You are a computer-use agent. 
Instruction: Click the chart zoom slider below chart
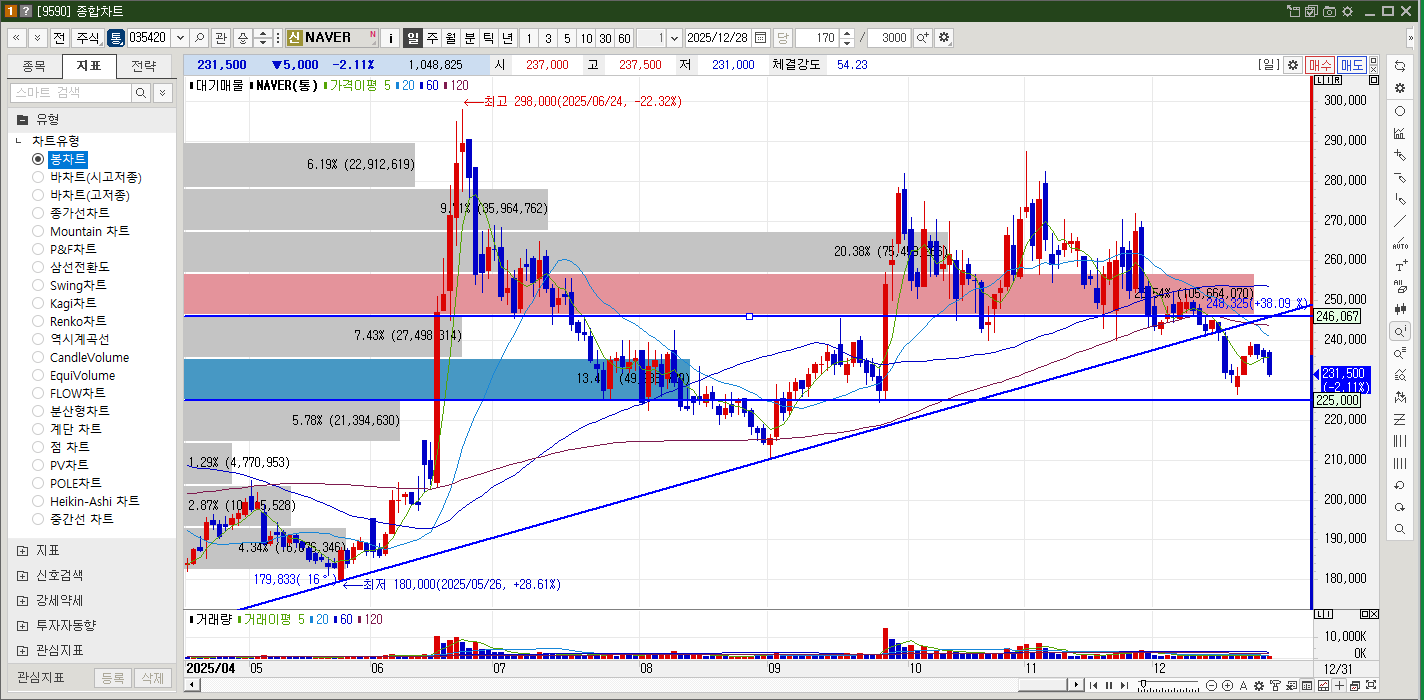point(1167,685)
